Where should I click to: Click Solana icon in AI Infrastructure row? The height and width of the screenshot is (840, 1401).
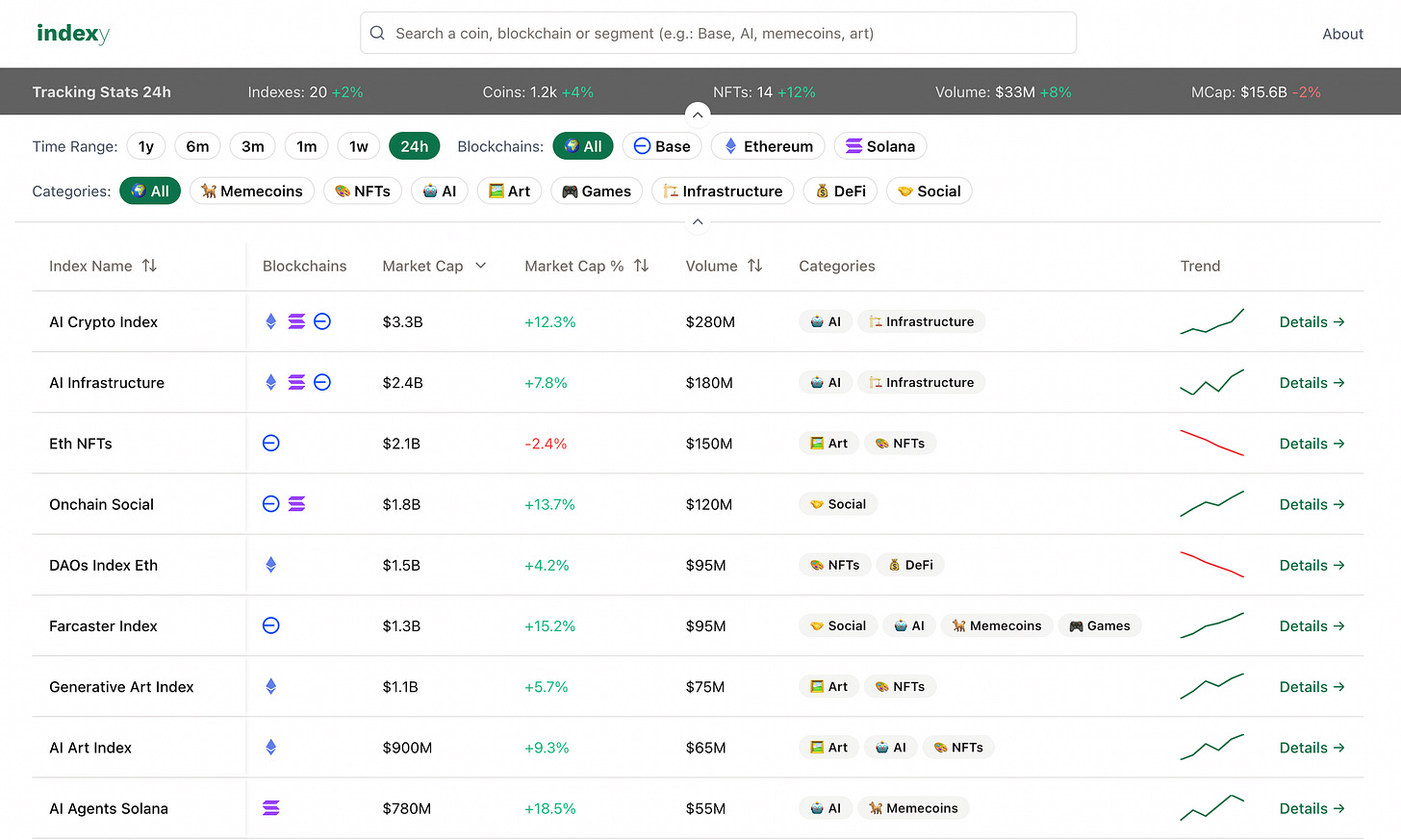coord(296,382)
